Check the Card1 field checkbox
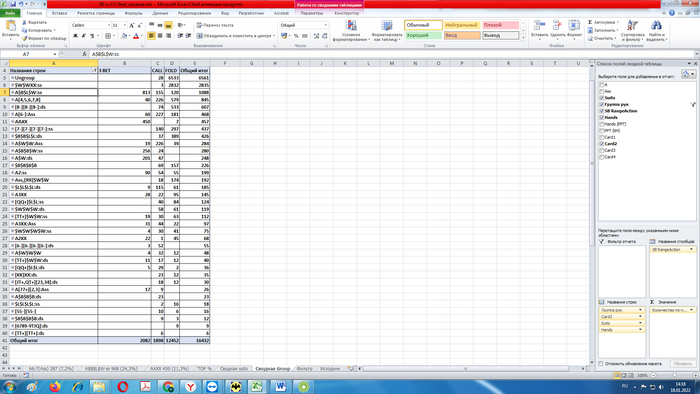700x394 pixels. click(602, 137)
